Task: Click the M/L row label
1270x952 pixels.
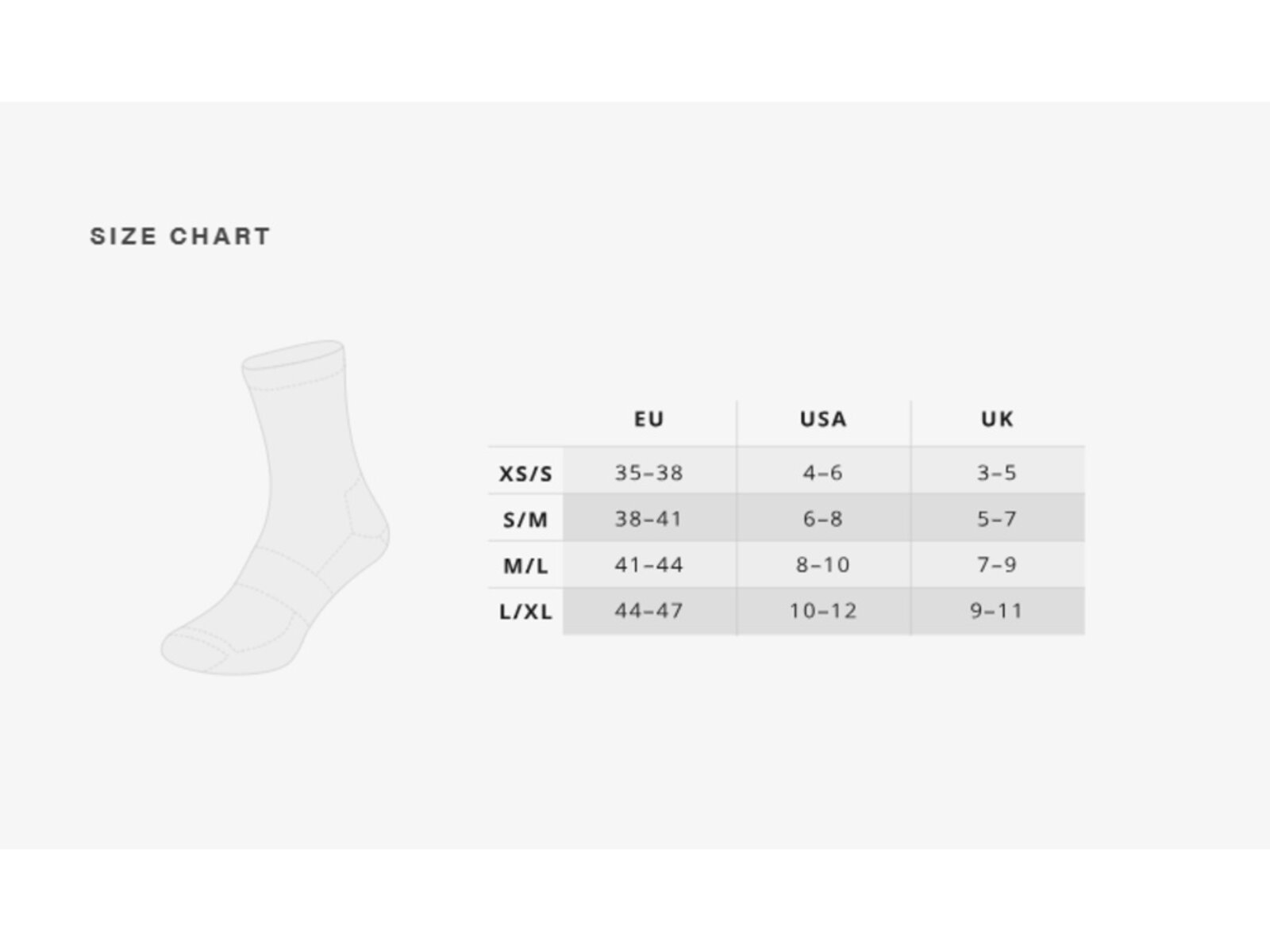Action: [525, 566]
